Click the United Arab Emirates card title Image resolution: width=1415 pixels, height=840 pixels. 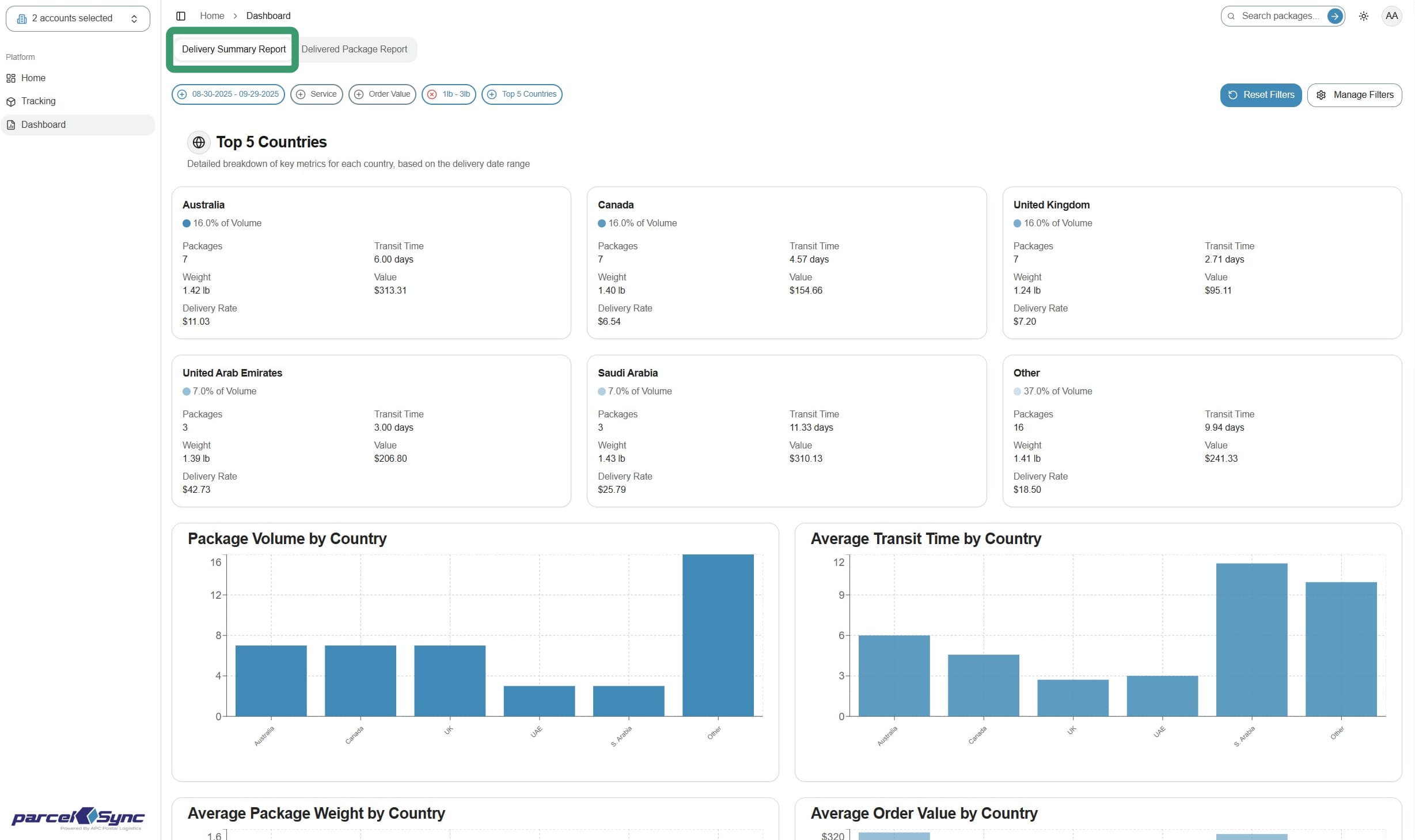tap(232, 373)
